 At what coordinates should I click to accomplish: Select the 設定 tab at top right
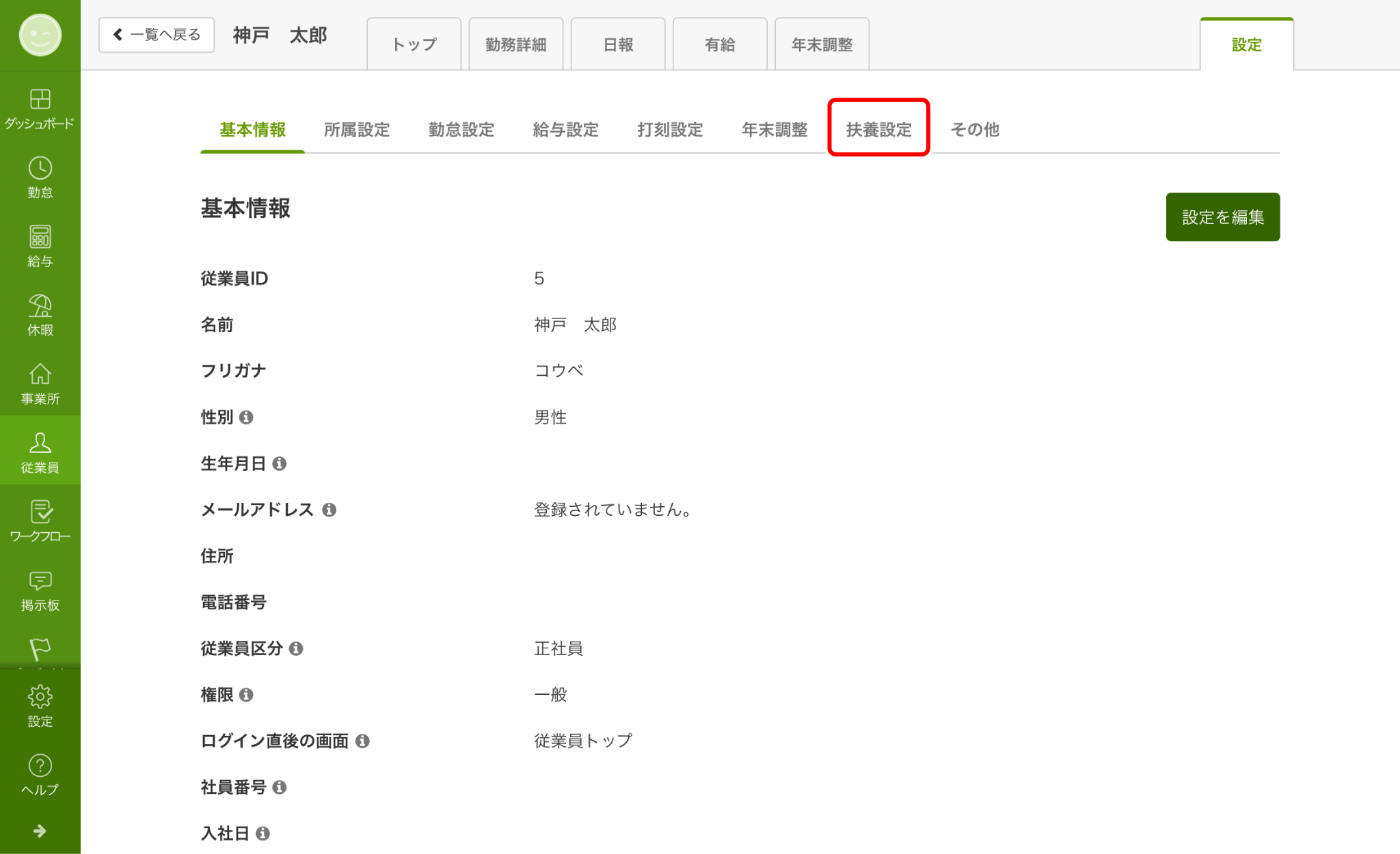coord(1247,44)
